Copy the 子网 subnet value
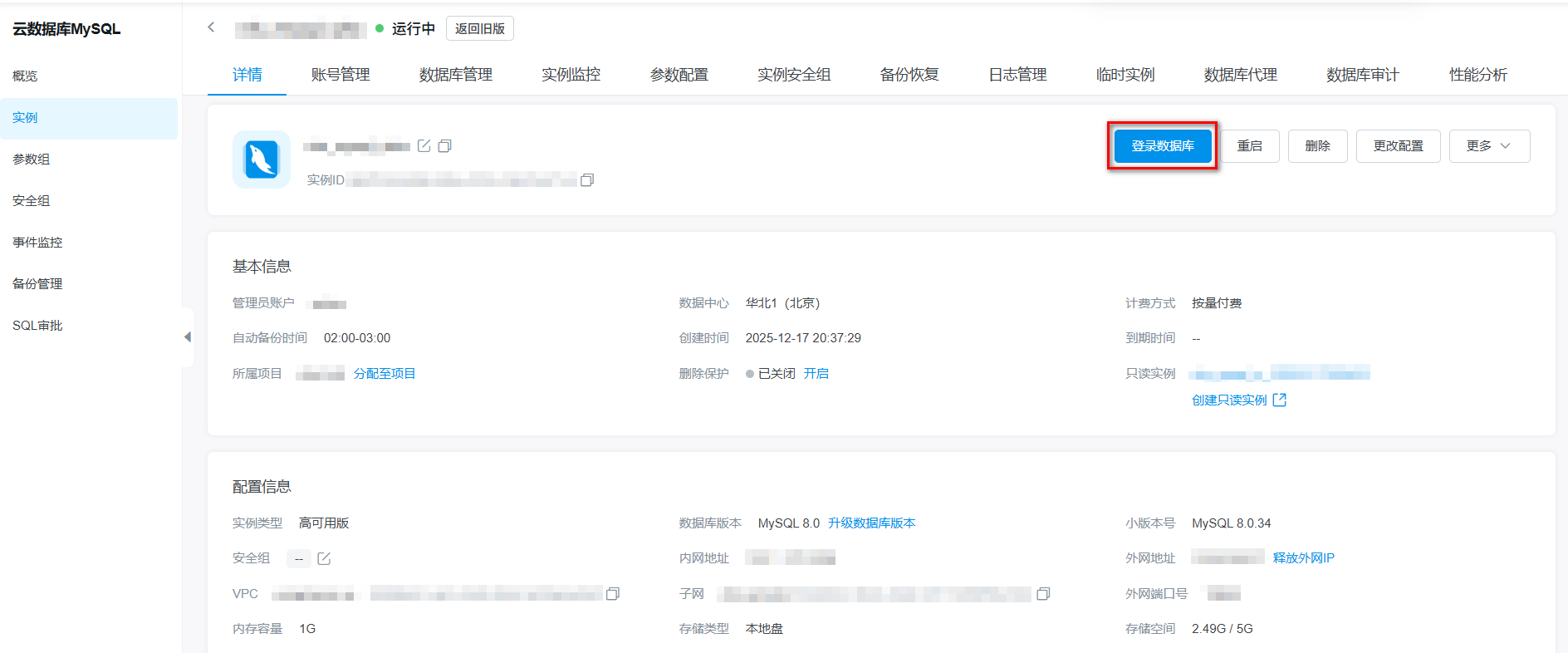Viewport: 1568px width, 653px height. (1044, 594)
